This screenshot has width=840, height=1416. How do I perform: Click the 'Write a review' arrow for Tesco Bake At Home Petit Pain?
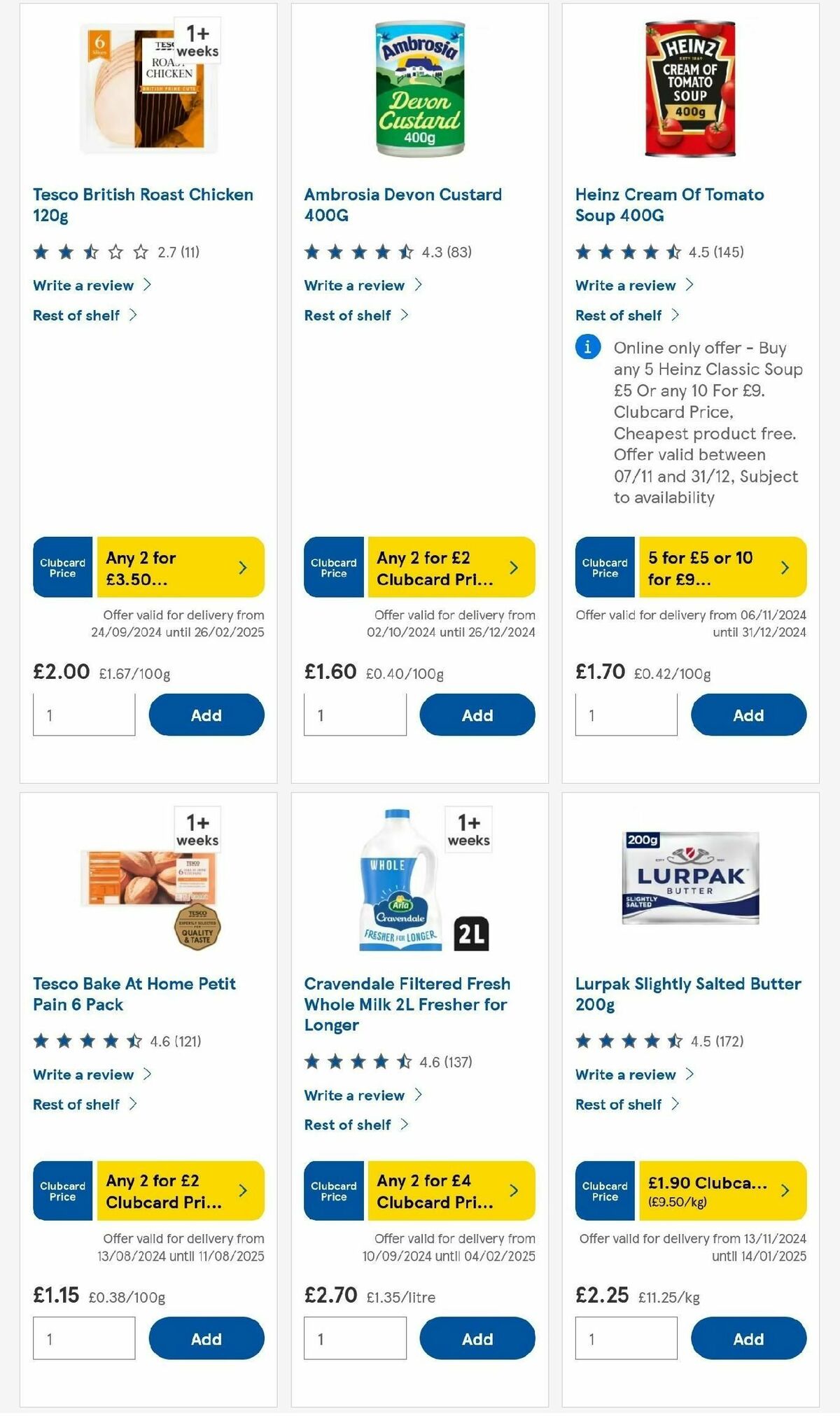(x=148, y=1074)
